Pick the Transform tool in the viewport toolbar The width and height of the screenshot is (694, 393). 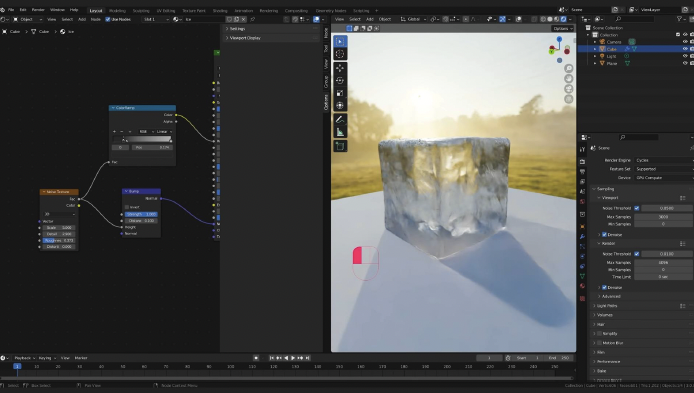(x=340, y=105)
